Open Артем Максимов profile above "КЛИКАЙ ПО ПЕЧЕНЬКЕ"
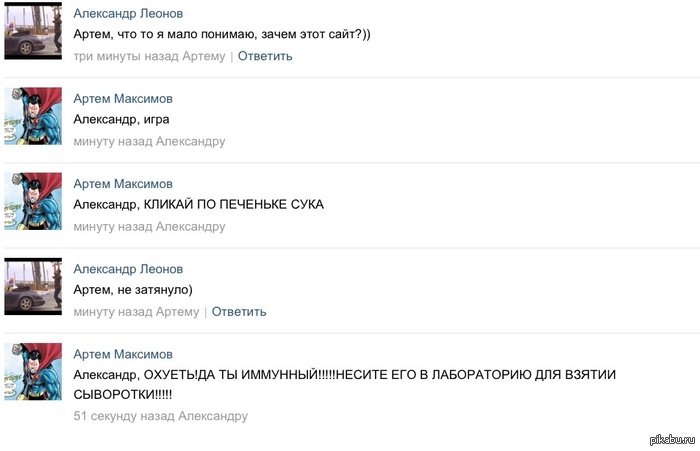 pyautogui.click(x=123, y=184)
